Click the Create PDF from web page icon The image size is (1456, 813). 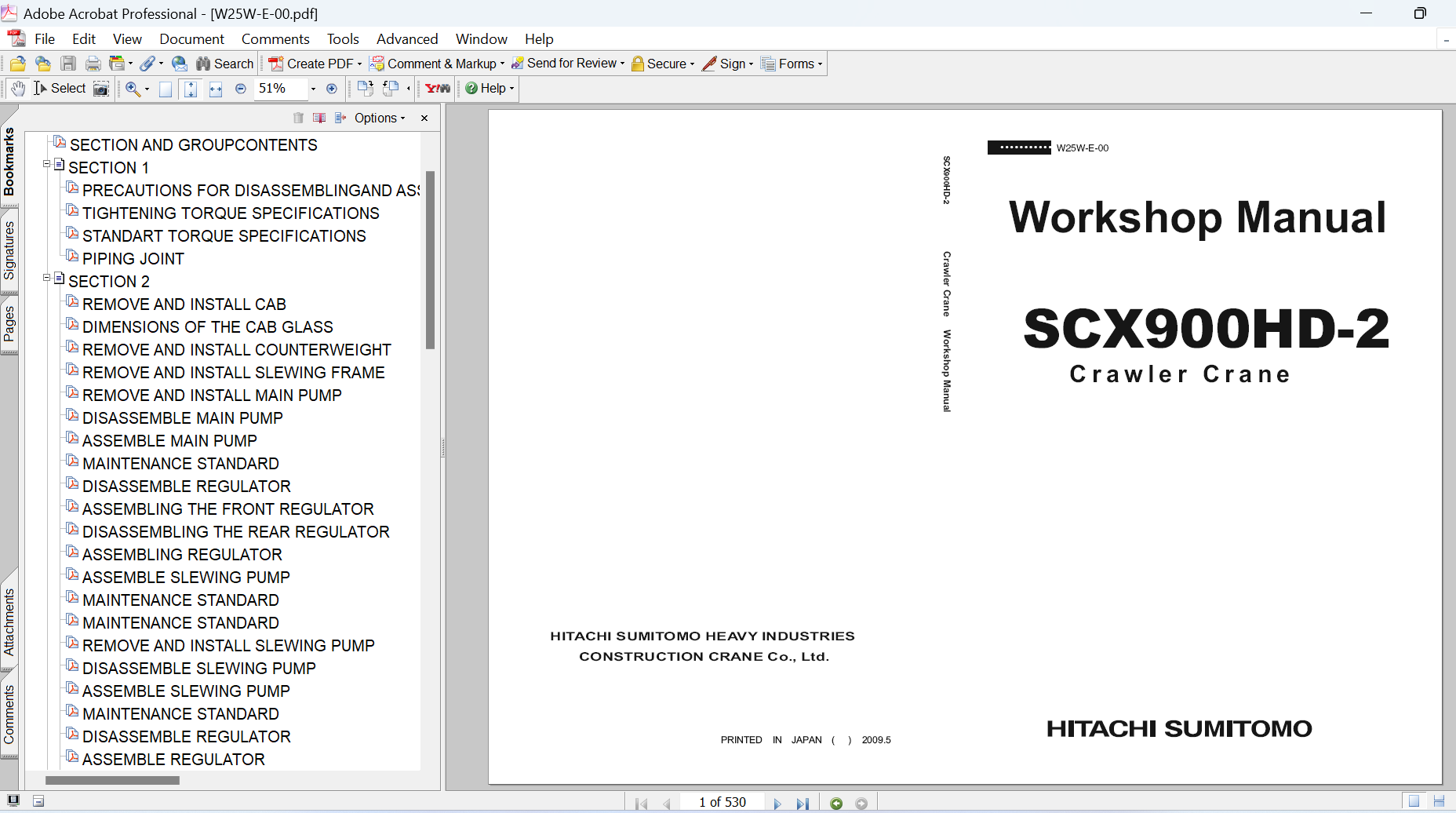coord(43,64)
